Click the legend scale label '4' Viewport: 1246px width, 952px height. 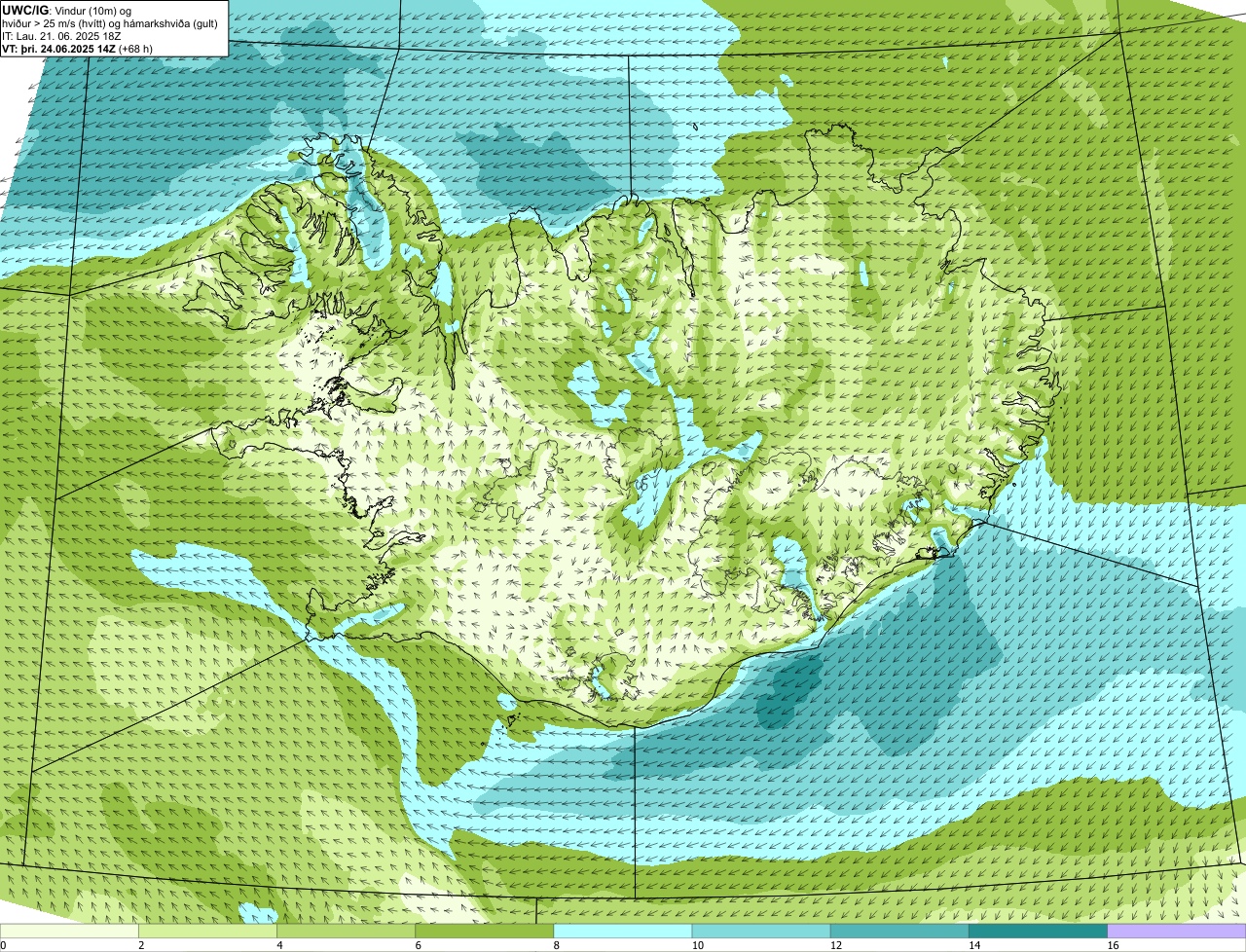tap(279, 945)
